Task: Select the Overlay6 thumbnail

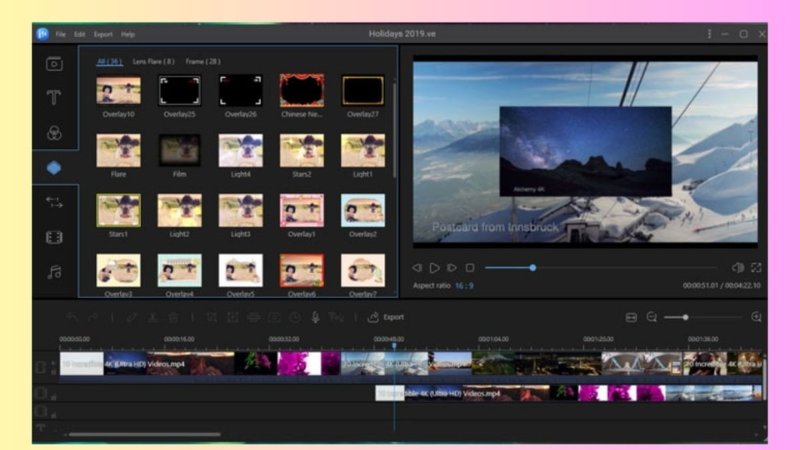Action: 302,270
